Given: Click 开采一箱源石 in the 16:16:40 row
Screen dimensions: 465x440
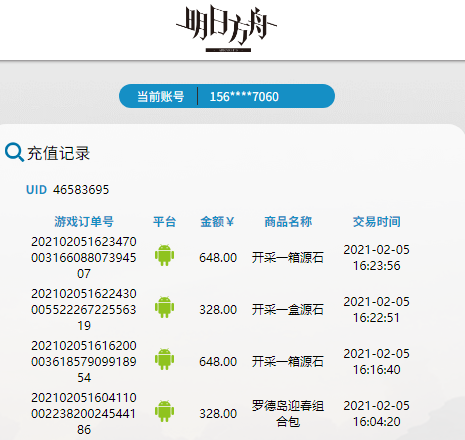Looking at the screenshot, I should (288, 361).
